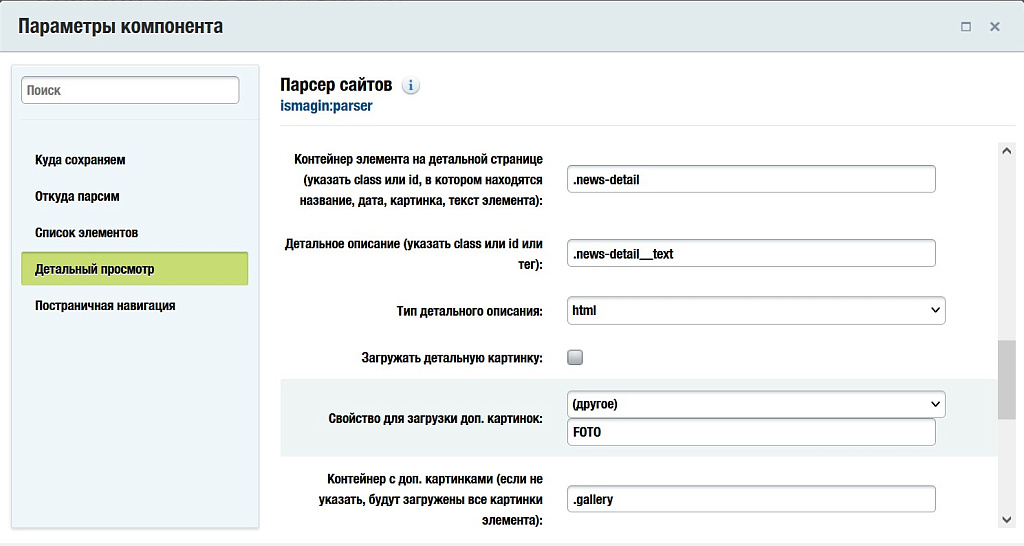Open the Тип детального описания dropdown
The height and width of the screenshot is (546, 1024).
point(755,311)
